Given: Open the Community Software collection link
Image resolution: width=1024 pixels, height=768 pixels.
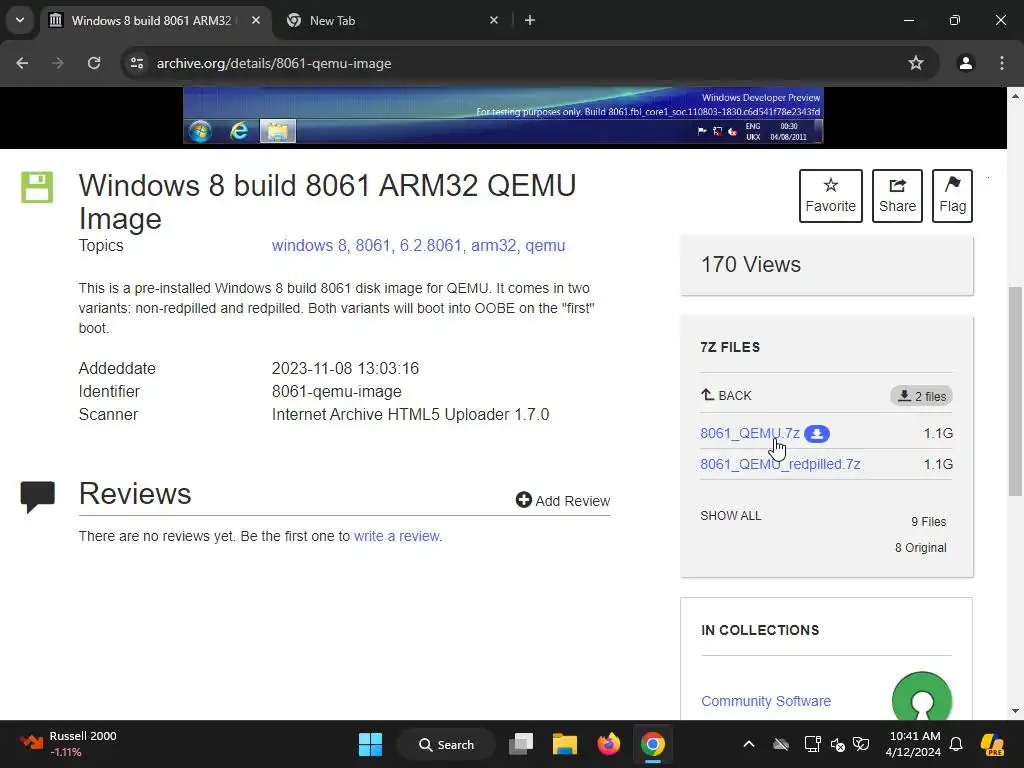Looking at the screenshot, I should [x=765, y=701].
